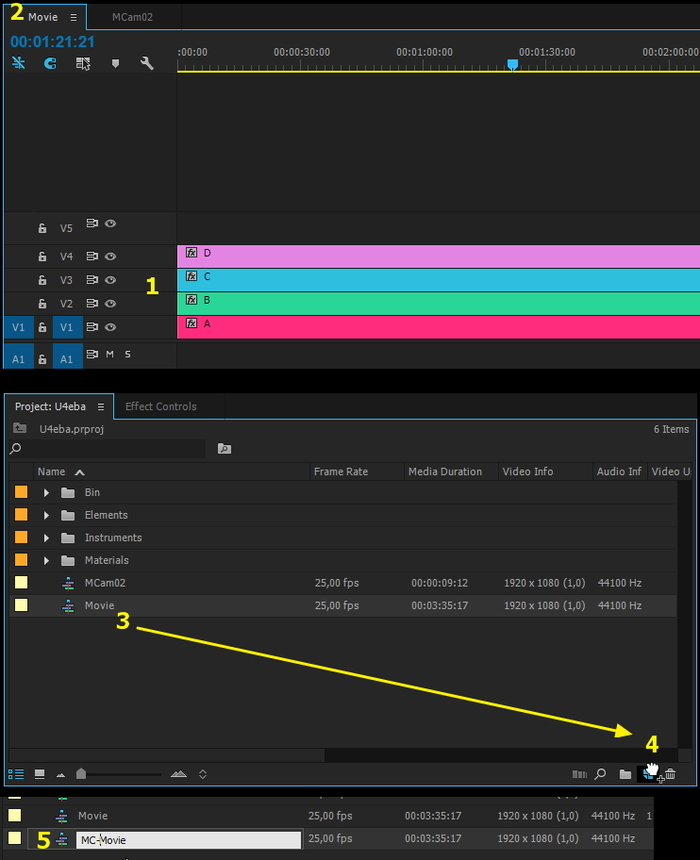Select the Project: U4eba tab

50,407
